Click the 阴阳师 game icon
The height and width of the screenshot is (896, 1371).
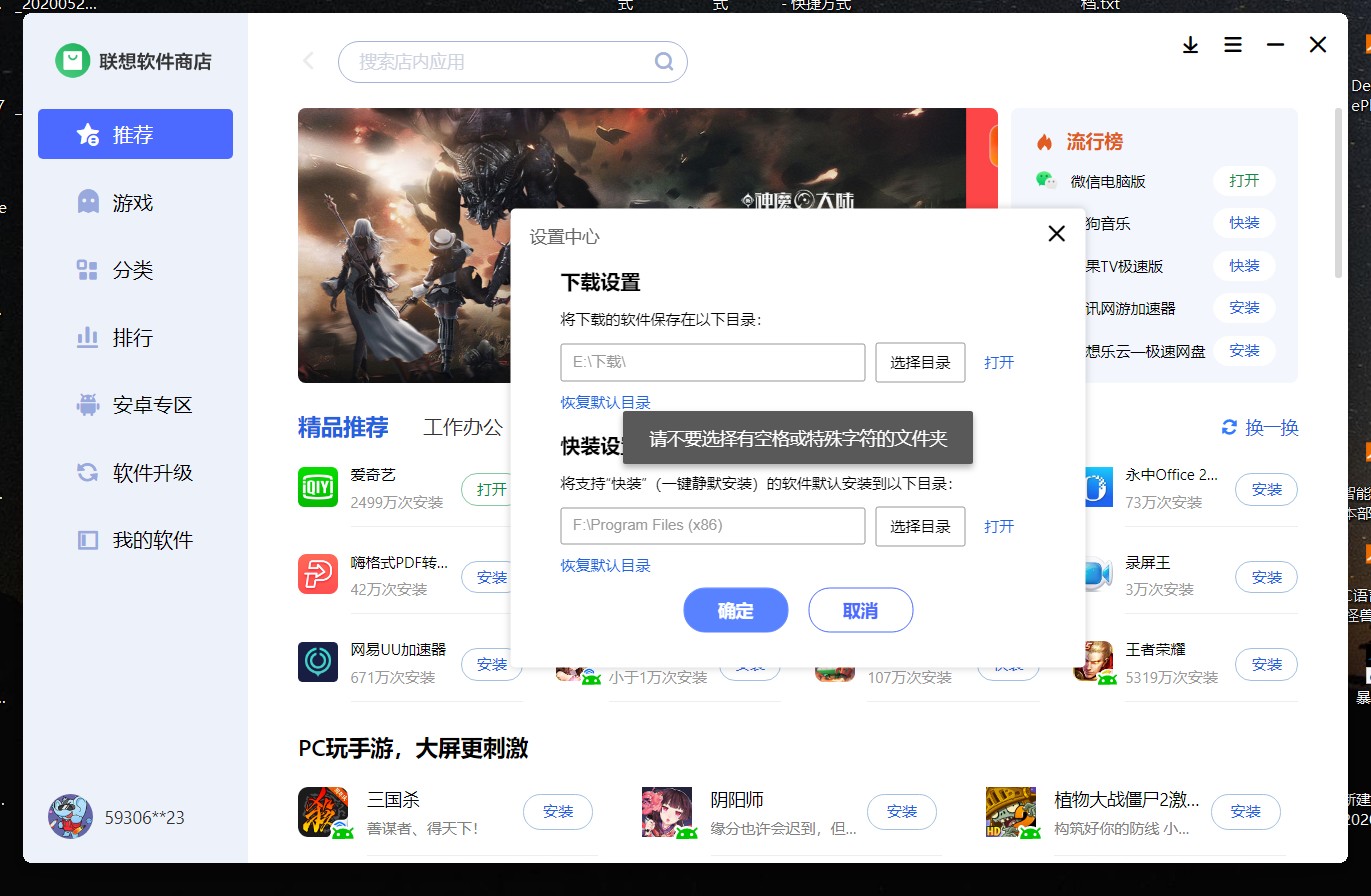pos(667,812)
